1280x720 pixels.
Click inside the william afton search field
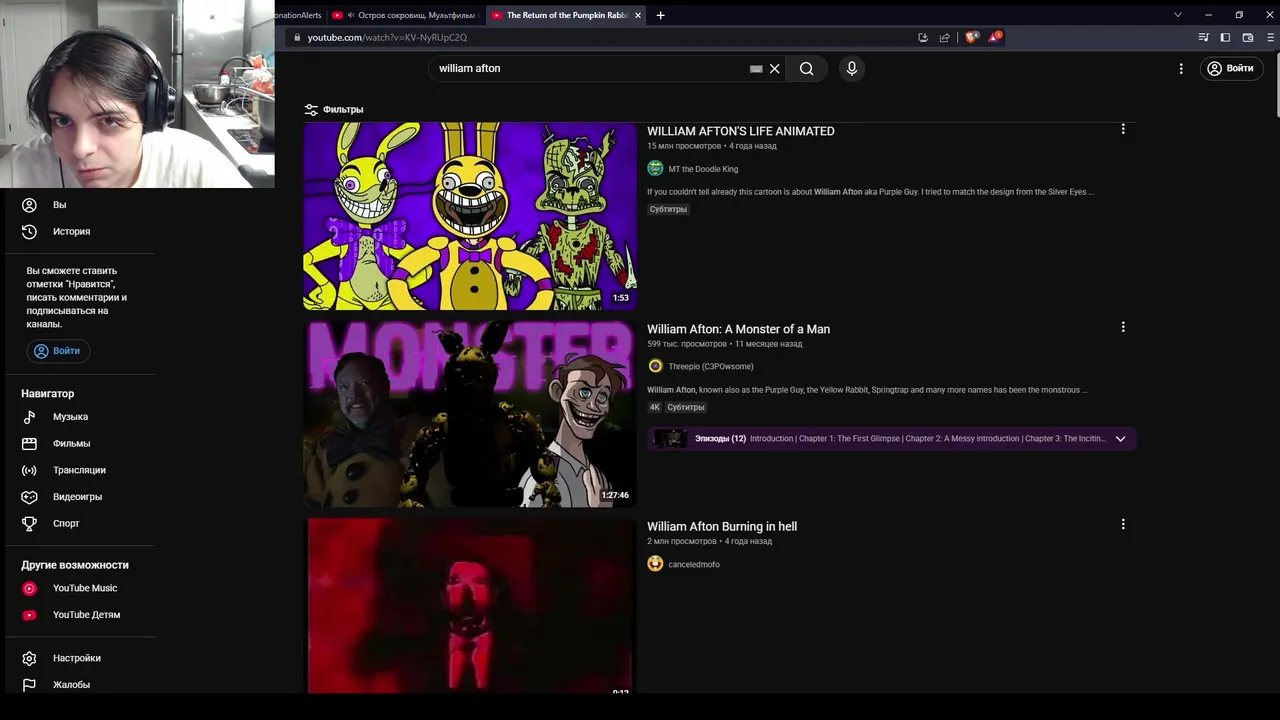pos(590,68)
